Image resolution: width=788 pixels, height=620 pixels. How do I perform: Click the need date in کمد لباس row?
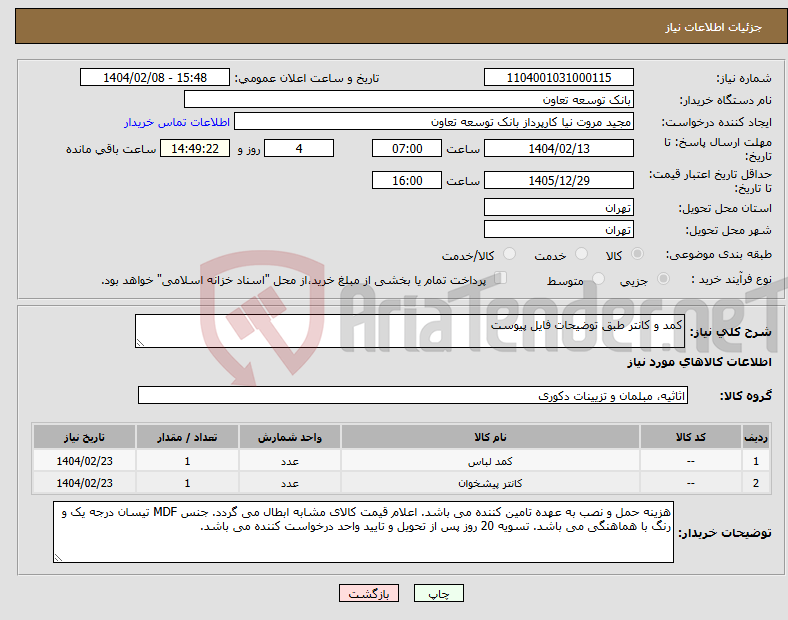(84, 461)
